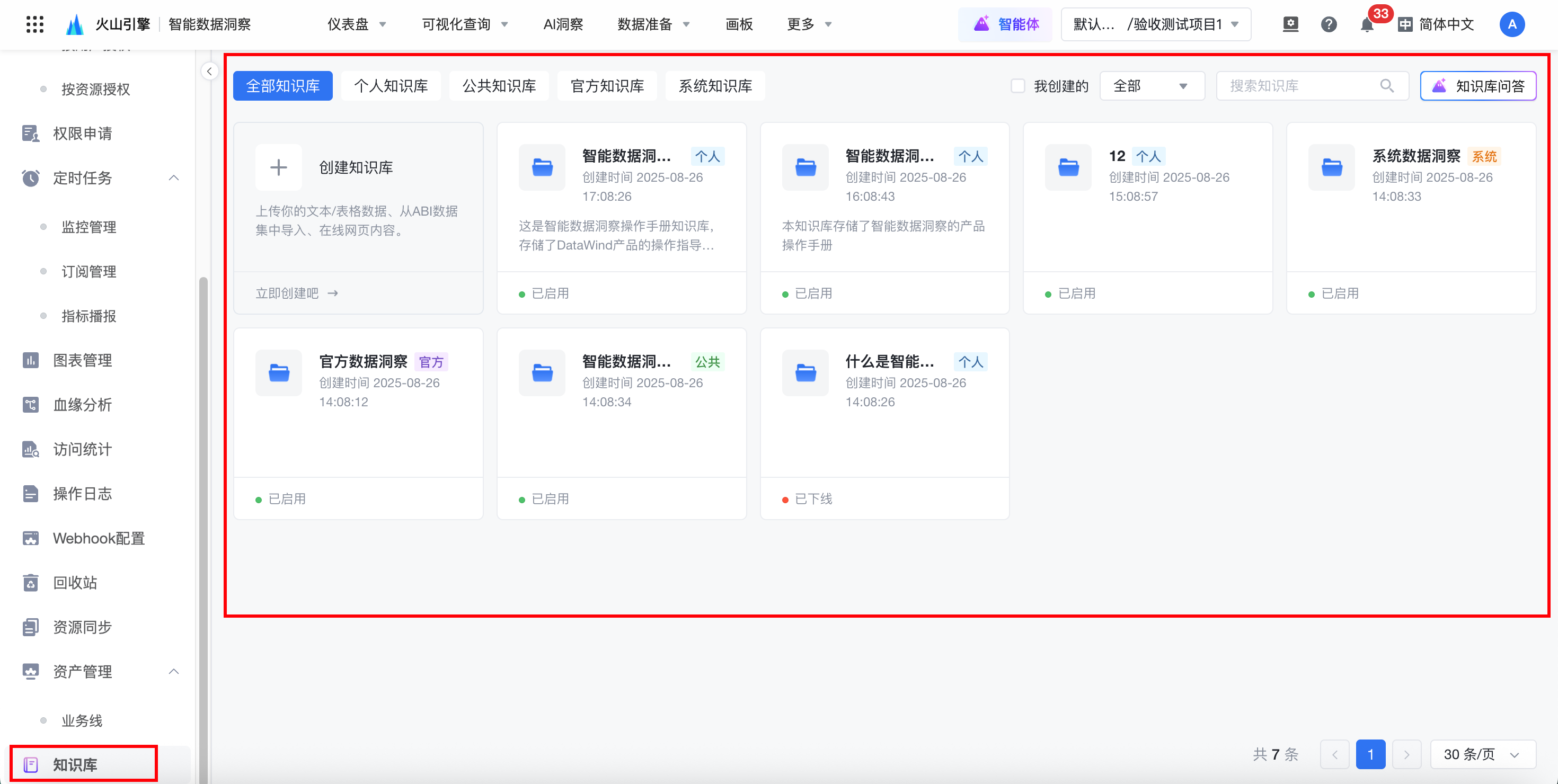
Task: Click the folder icon of 系统数据洞察
Action: (x=1331, y=167)
